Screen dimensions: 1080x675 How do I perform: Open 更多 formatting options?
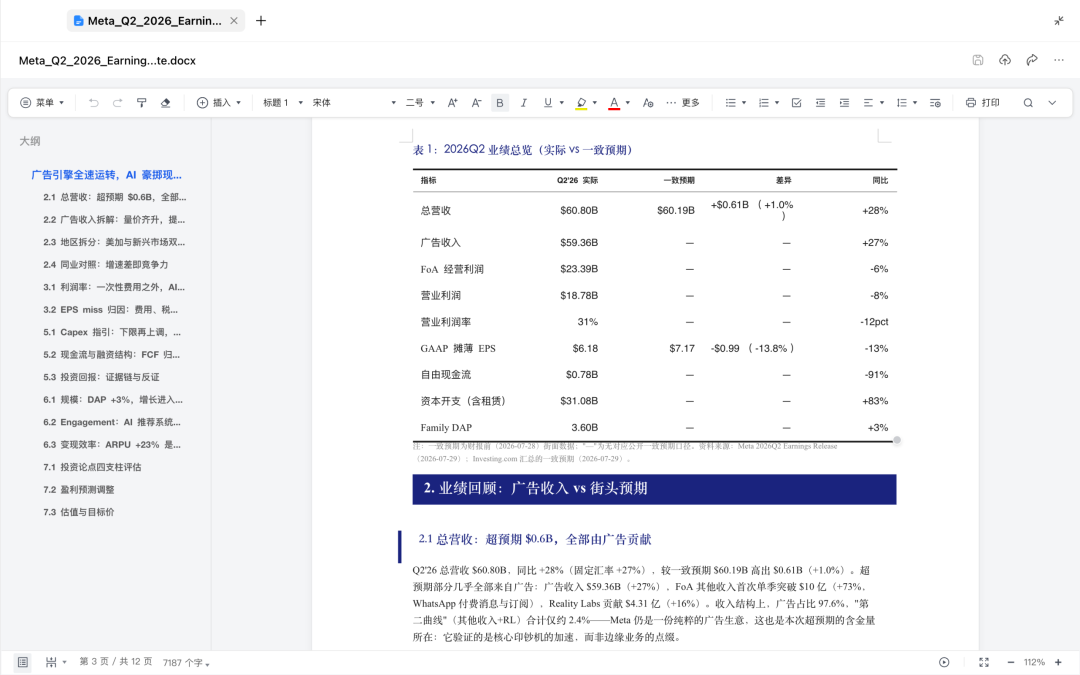(x=683, y=103)
